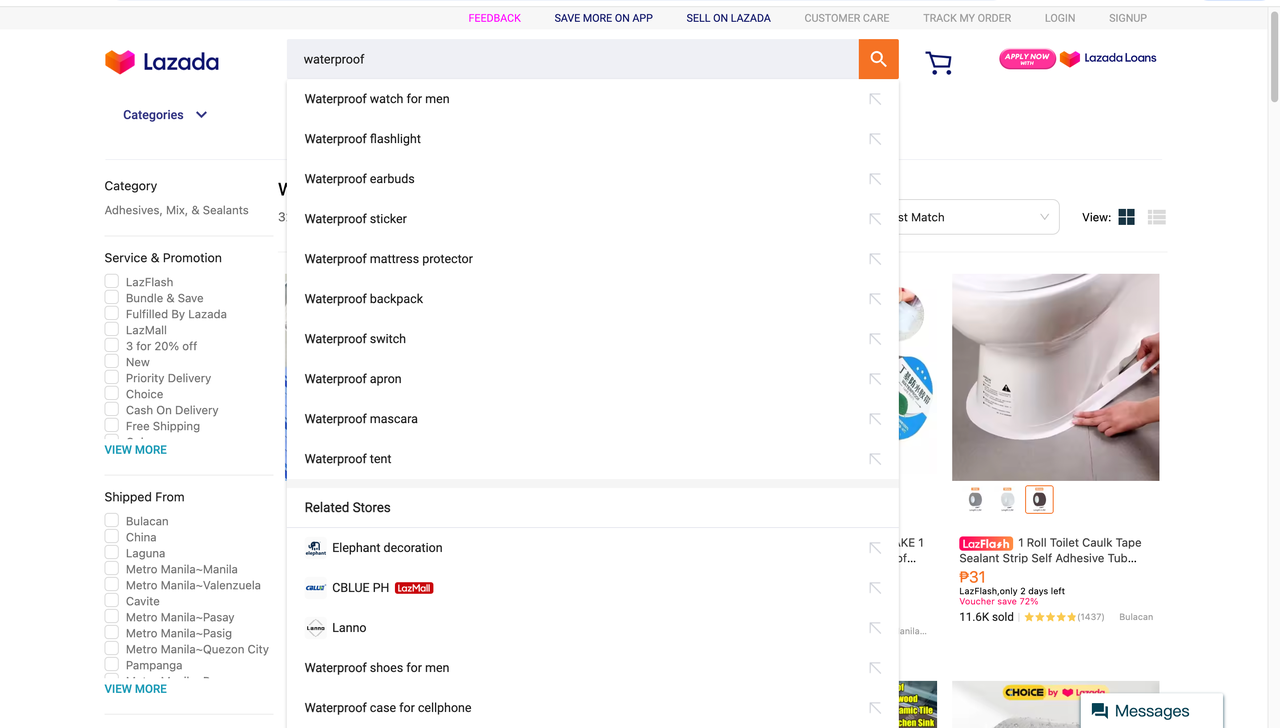
Task: Open the toilet caulk tape product image
Action: (x=1055, y=377)
